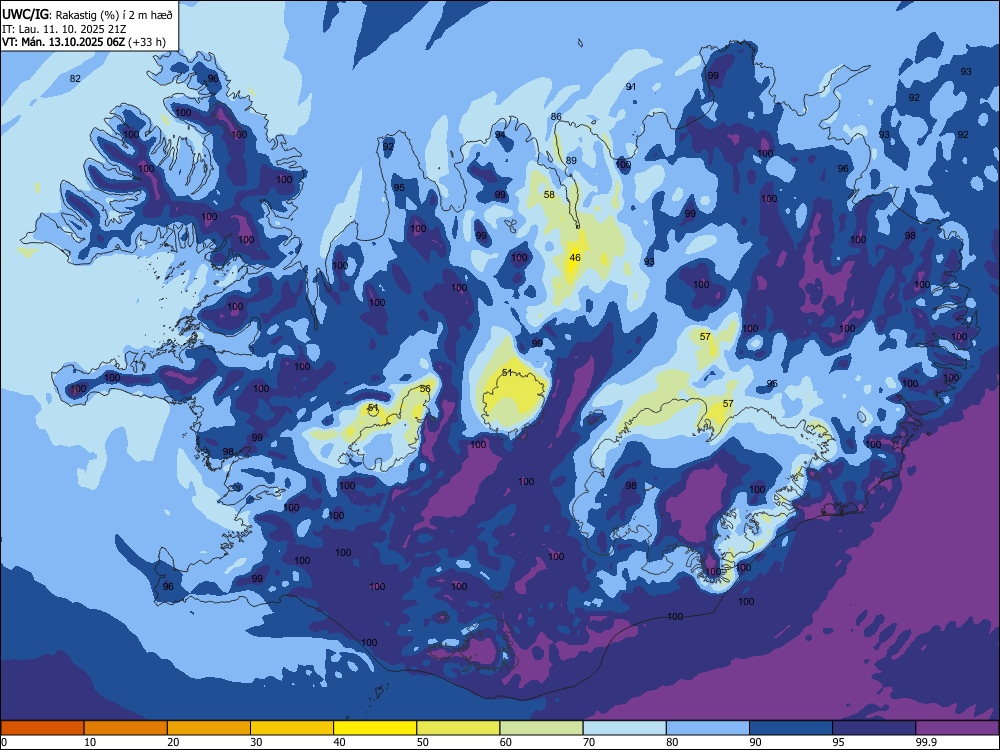Screen dimensions: 1000x750
Task: Click the 'IT: Lau. 11. 10. 2025 21Z' line
Action: coord(64,29)
